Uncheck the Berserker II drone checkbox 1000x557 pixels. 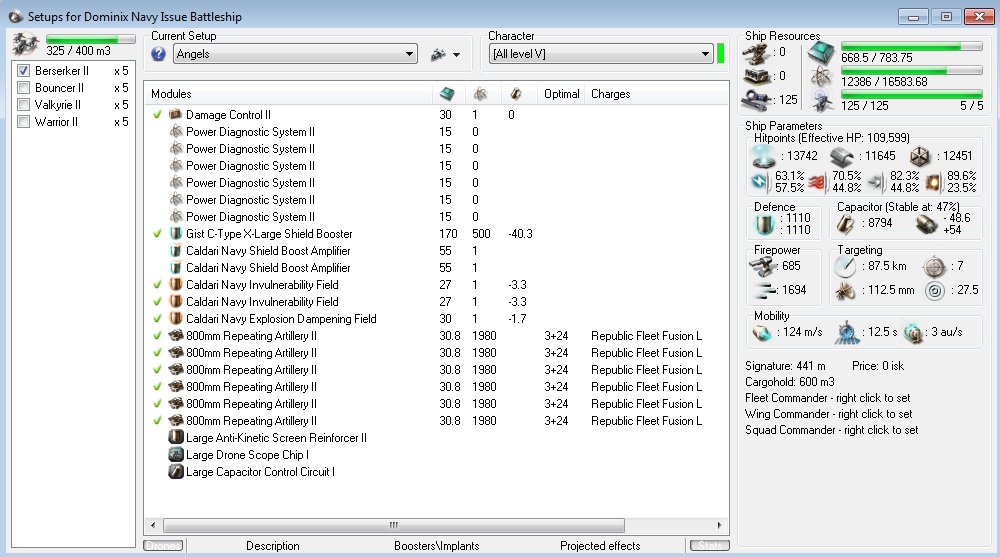[24, 71]
